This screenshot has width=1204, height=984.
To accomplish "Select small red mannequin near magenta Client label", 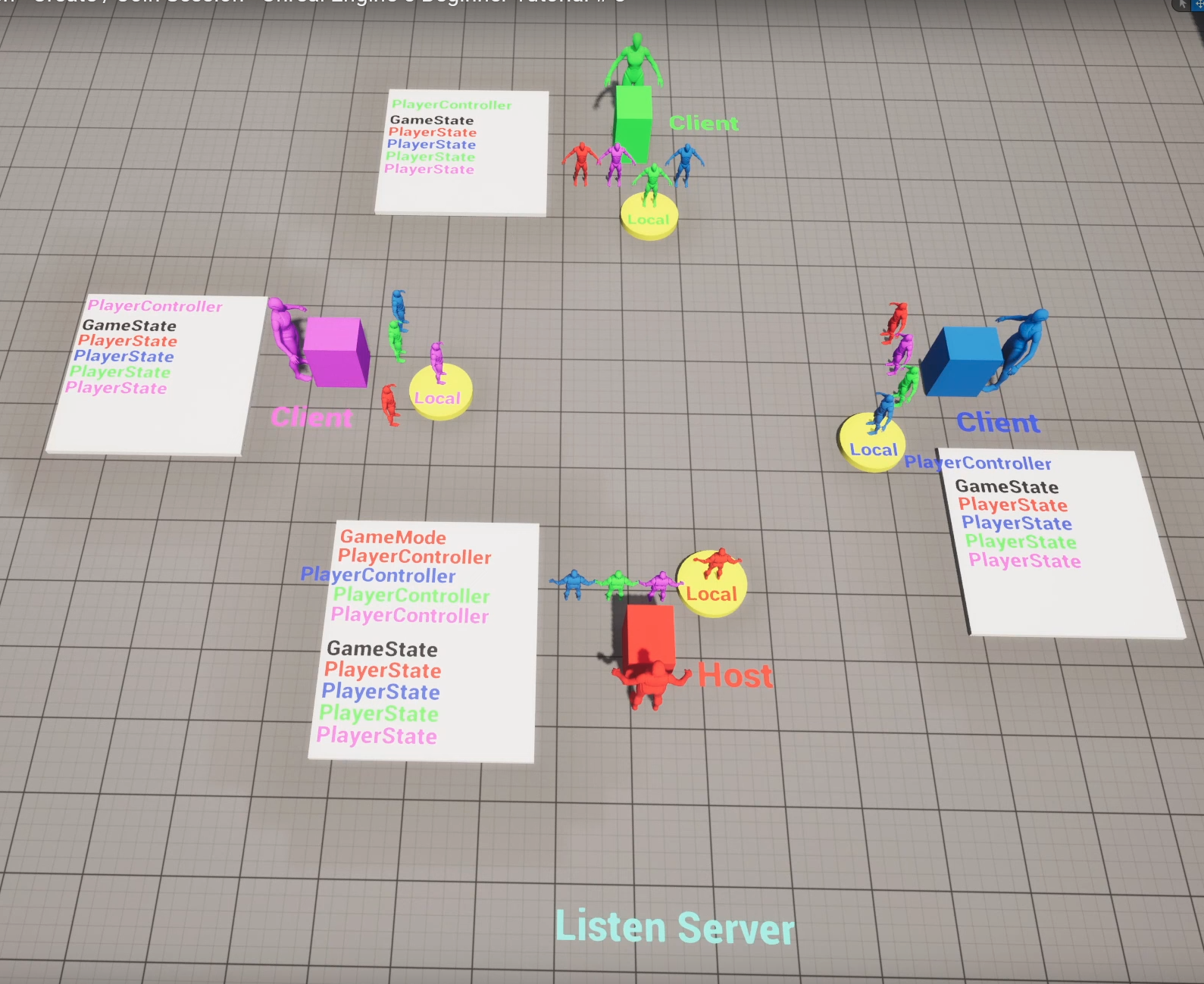I will pos(389,405).
